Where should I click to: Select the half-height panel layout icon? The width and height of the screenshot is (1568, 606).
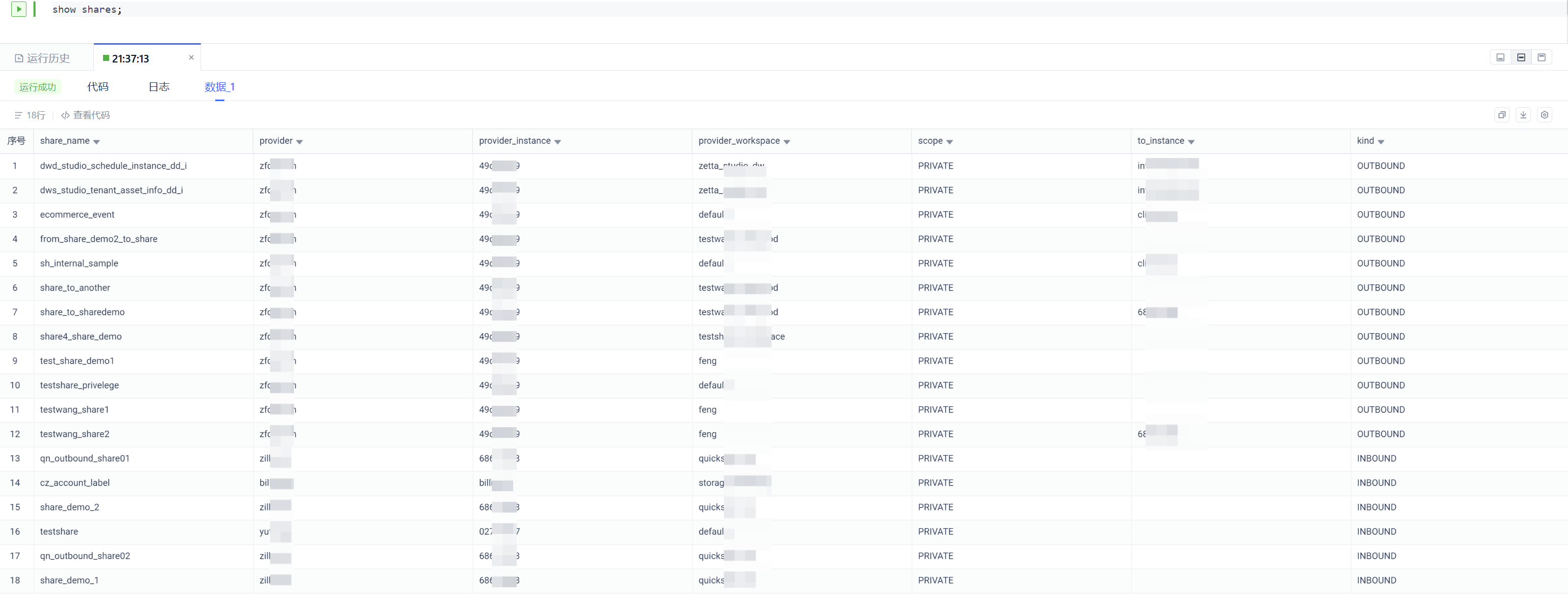pyautogui.click(x=1521, y=57)
